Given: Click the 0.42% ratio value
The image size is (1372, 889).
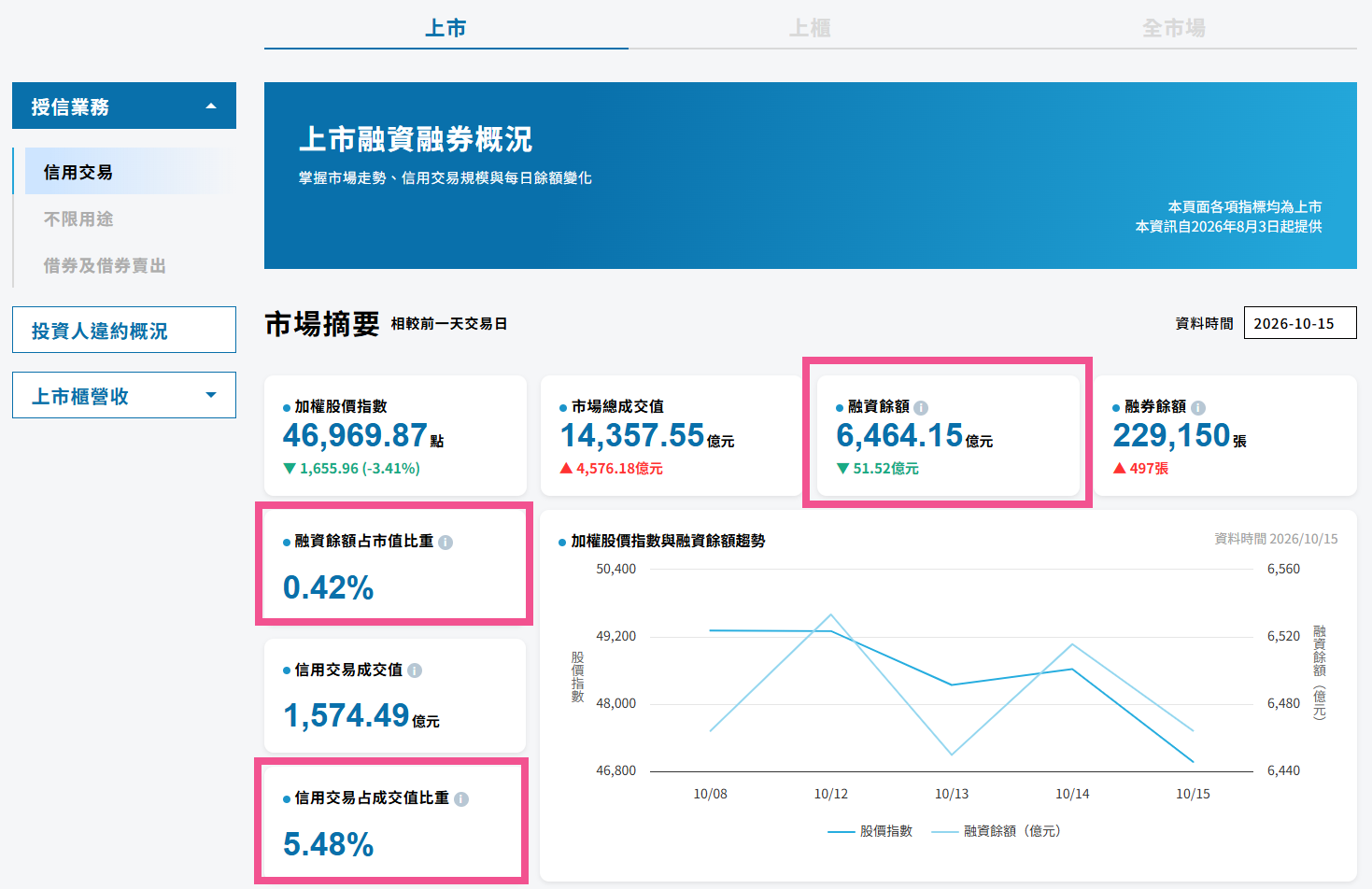Looking at the screenshot, I should click(x=328, y=587).
